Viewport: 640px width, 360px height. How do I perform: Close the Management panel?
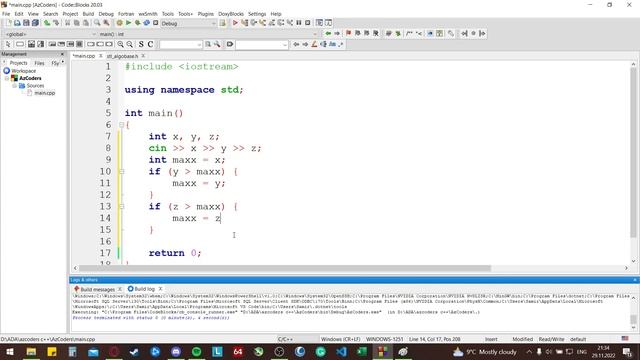coord(62,54)
